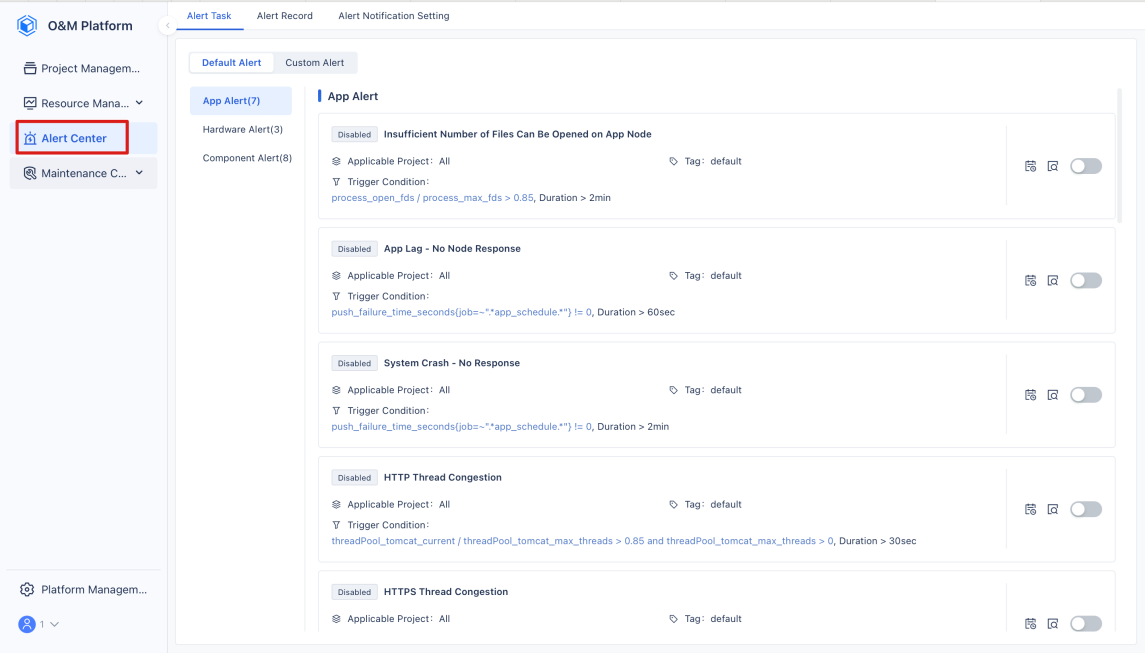
Task: Click the O&M Platform hexagon logo
Action: (27, 26)
